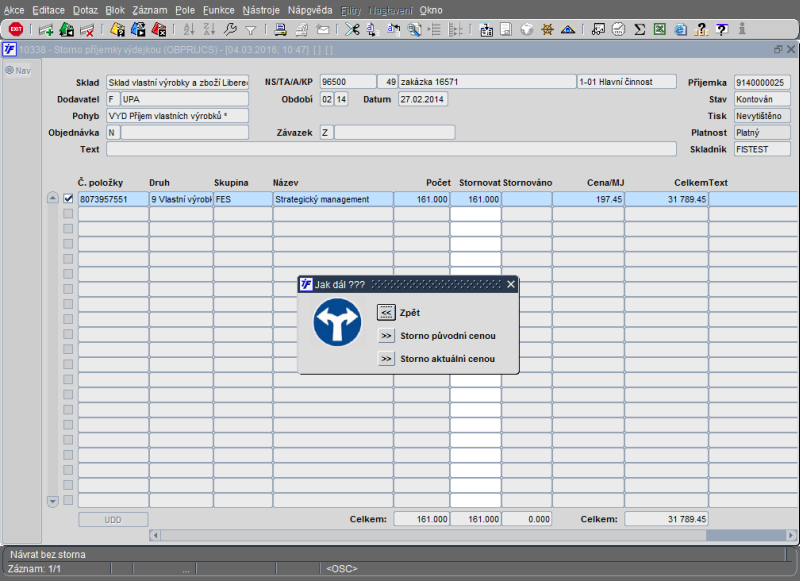Click the Internet Explorer icon in toolbar
The width and height of the screenshot is (800, 581).
(681, 30)
